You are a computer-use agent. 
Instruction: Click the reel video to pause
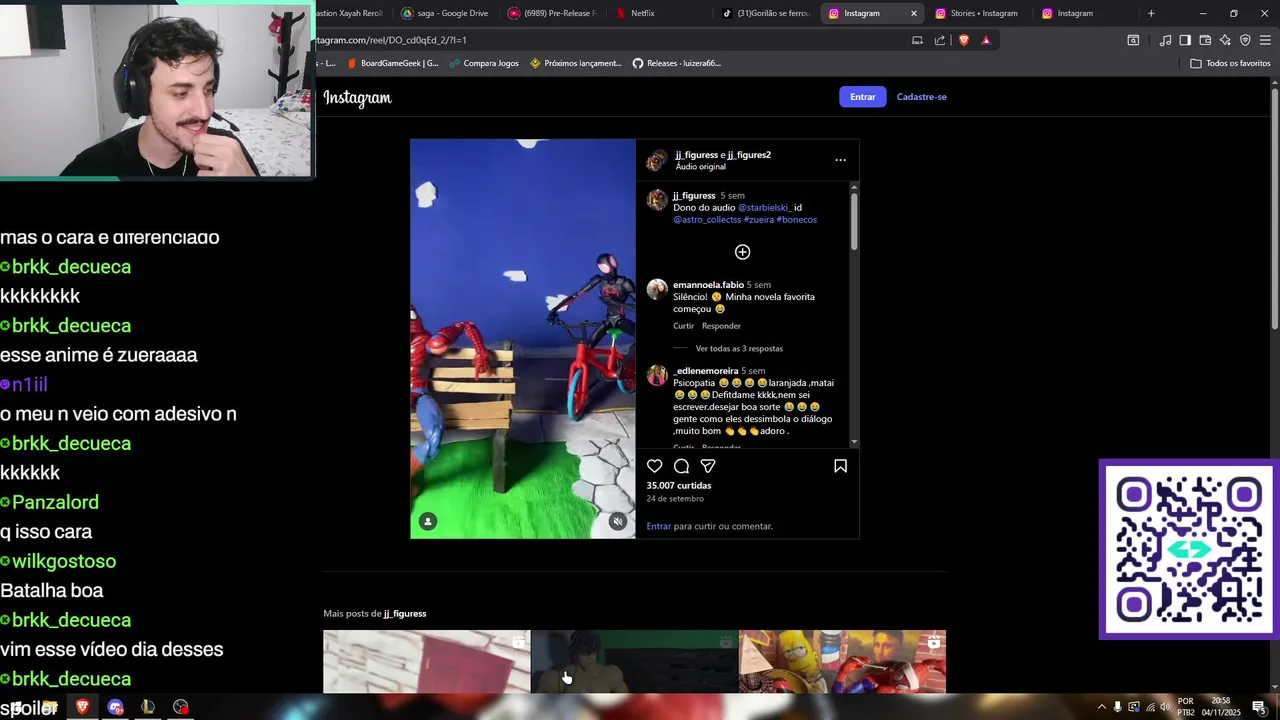522,338
